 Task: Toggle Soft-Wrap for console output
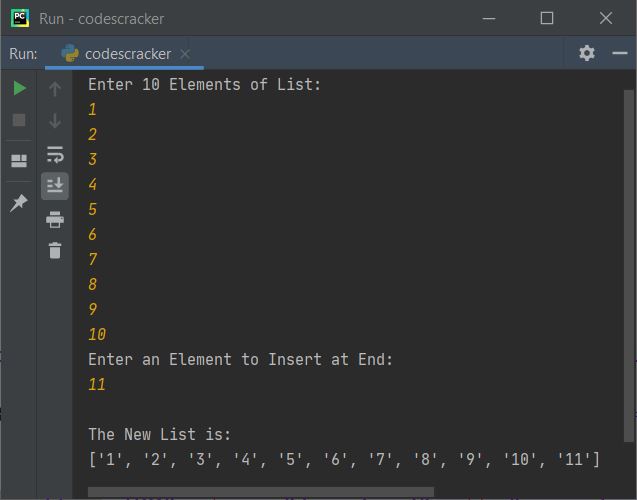pos(55,154)
